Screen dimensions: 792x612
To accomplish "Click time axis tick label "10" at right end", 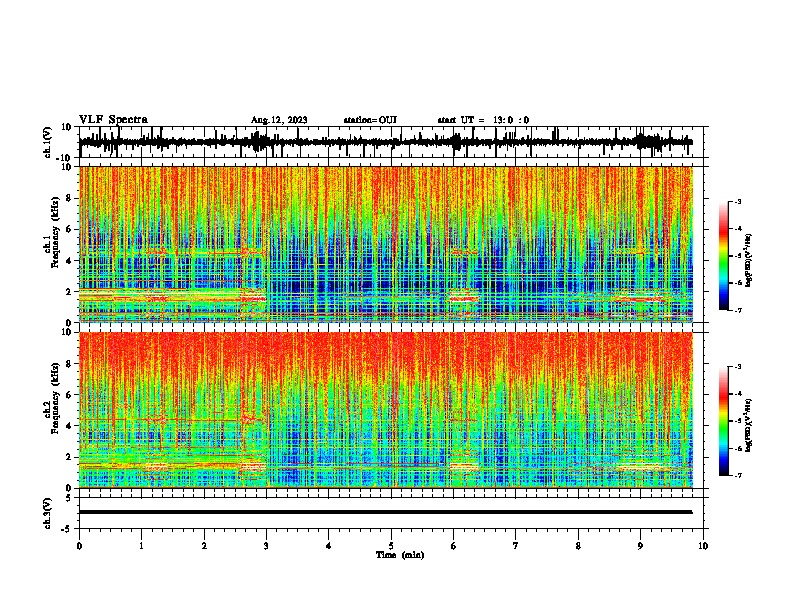I will (703, 546).
